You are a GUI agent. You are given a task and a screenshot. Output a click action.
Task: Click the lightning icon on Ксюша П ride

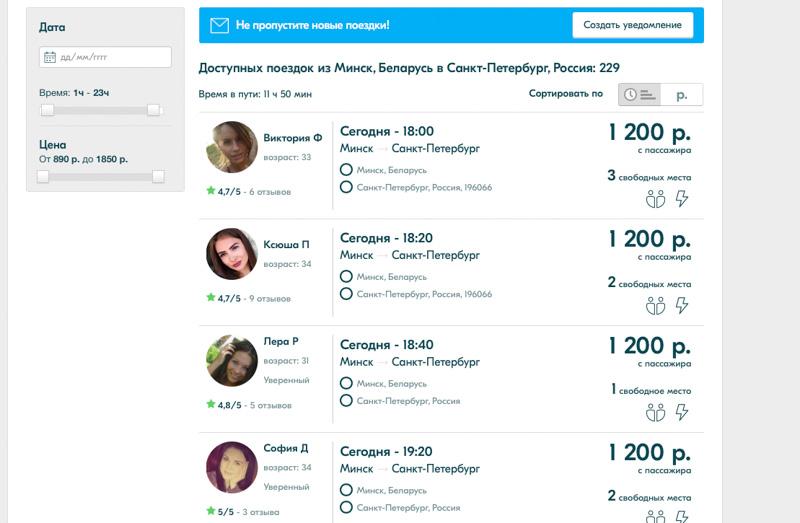coord(682,305)
